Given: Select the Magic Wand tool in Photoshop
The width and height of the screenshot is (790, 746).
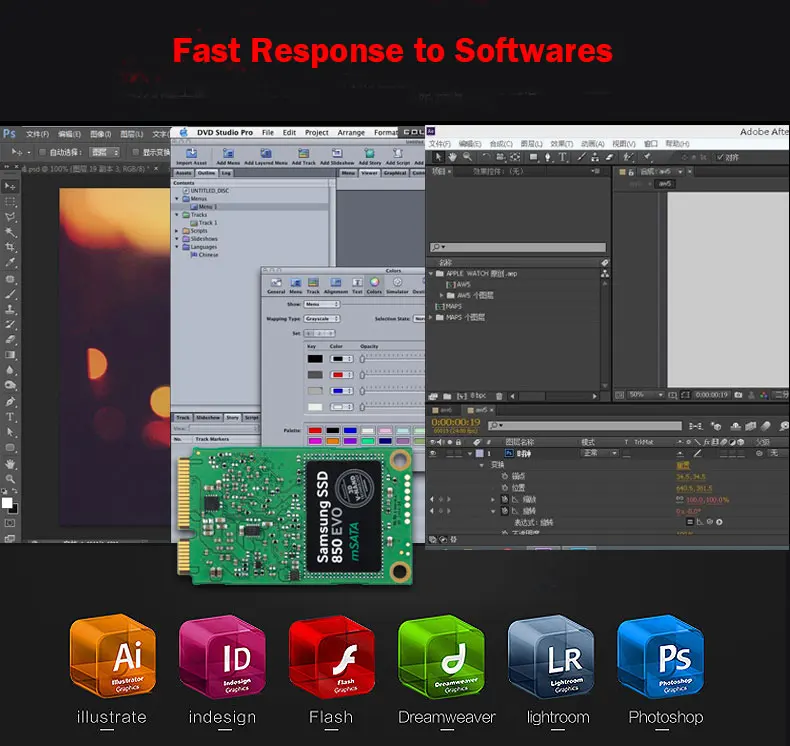Looking at the screenshot, I should [x=10, y=232].
